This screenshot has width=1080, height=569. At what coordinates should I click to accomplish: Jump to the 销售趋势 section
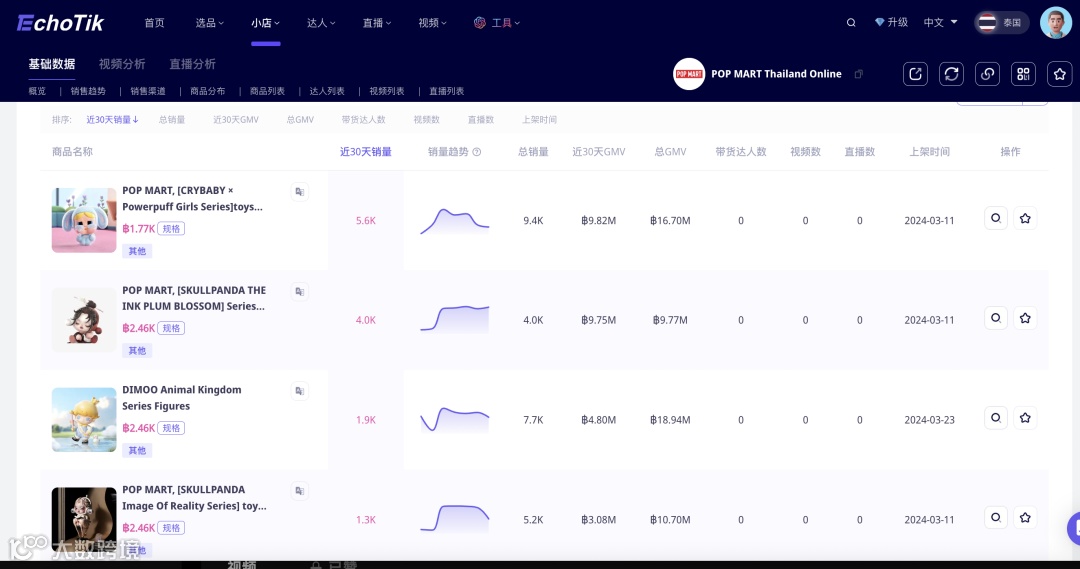tap(88, 91)
